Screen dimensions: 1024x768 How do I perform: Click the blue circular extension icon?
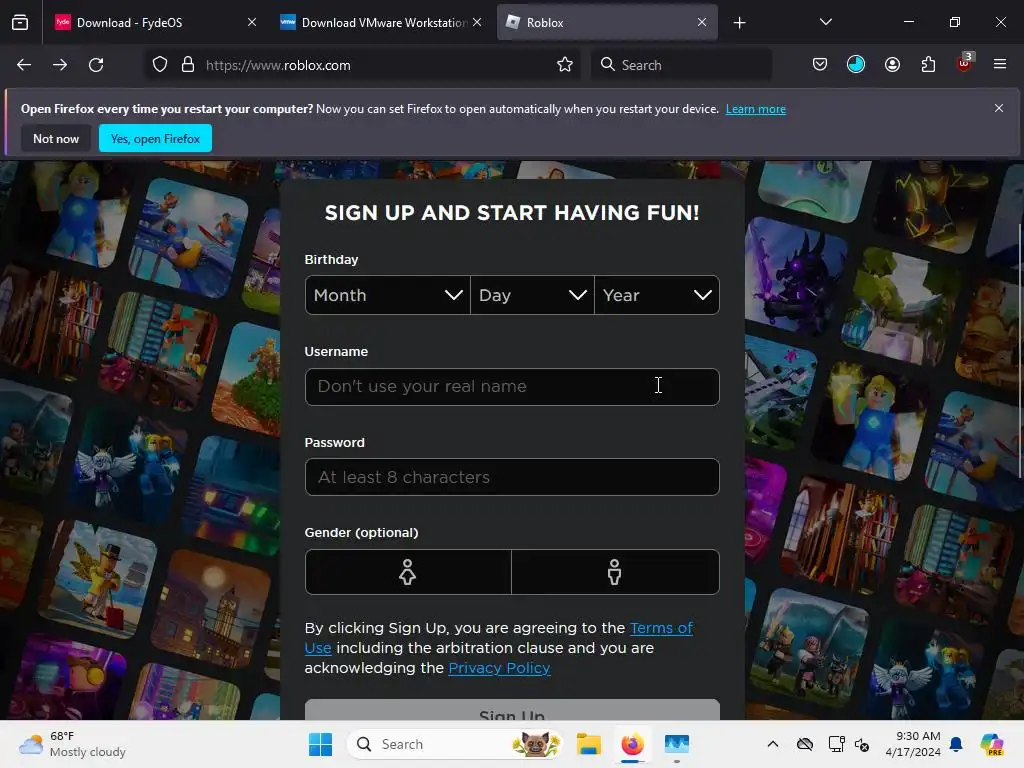click(856, 64)
